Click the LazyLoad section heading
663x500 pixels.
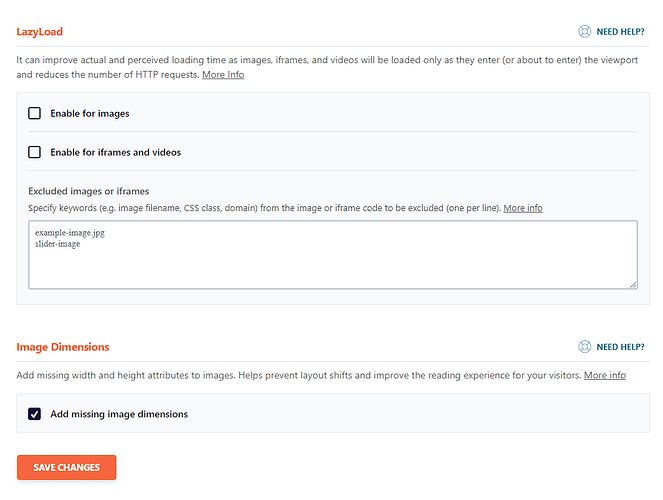point(40,32)
